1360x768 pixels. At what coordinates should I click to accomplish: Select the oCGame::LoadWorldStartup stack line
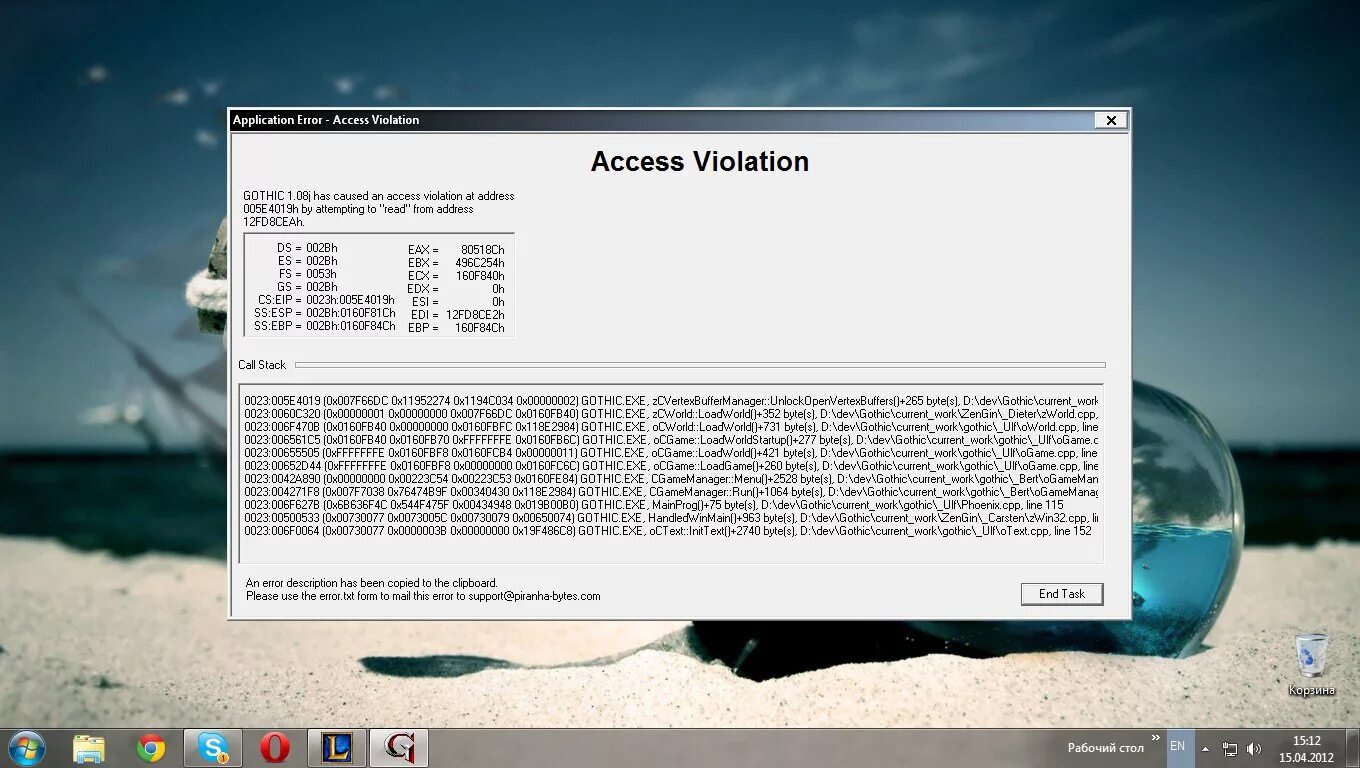pyautogui.click(x=671, y=440)
